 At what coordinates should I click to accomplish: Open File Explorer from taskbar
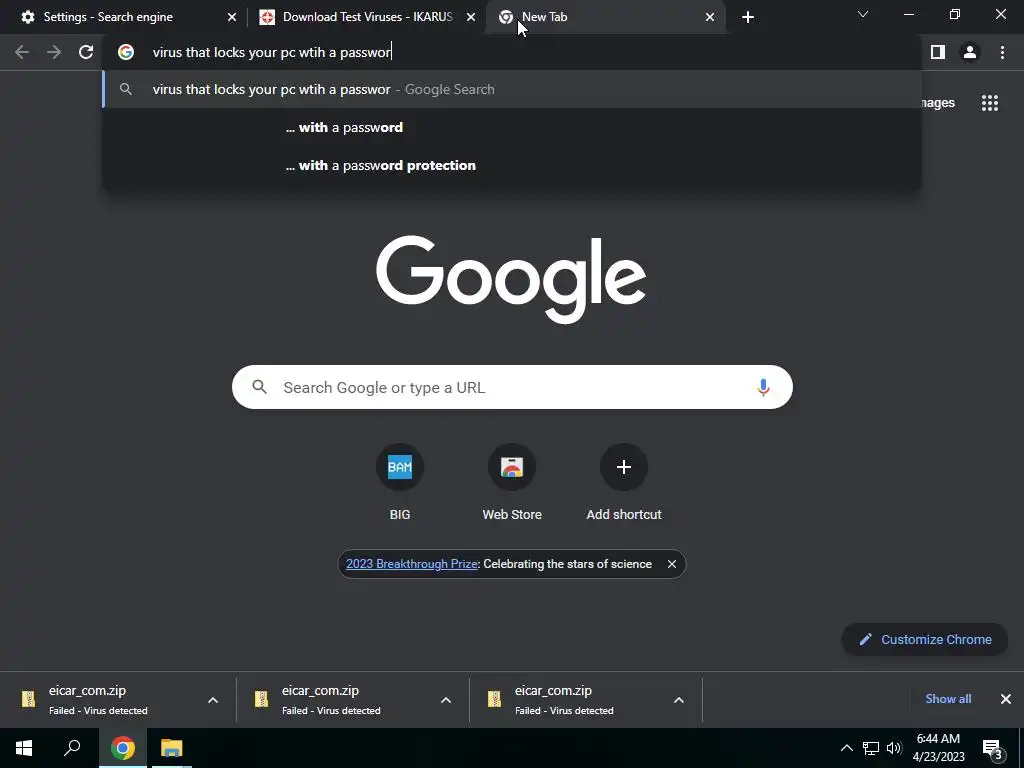(x=172, y=748)
